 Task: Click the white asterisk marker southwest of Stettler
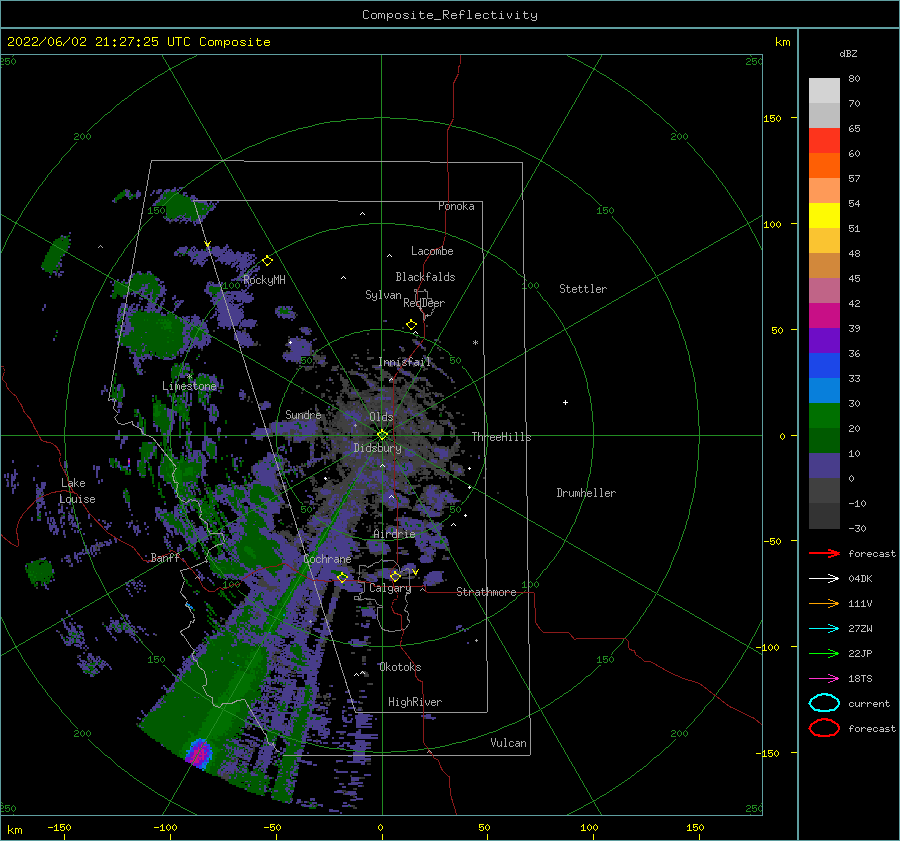click(x=475, y=343)
